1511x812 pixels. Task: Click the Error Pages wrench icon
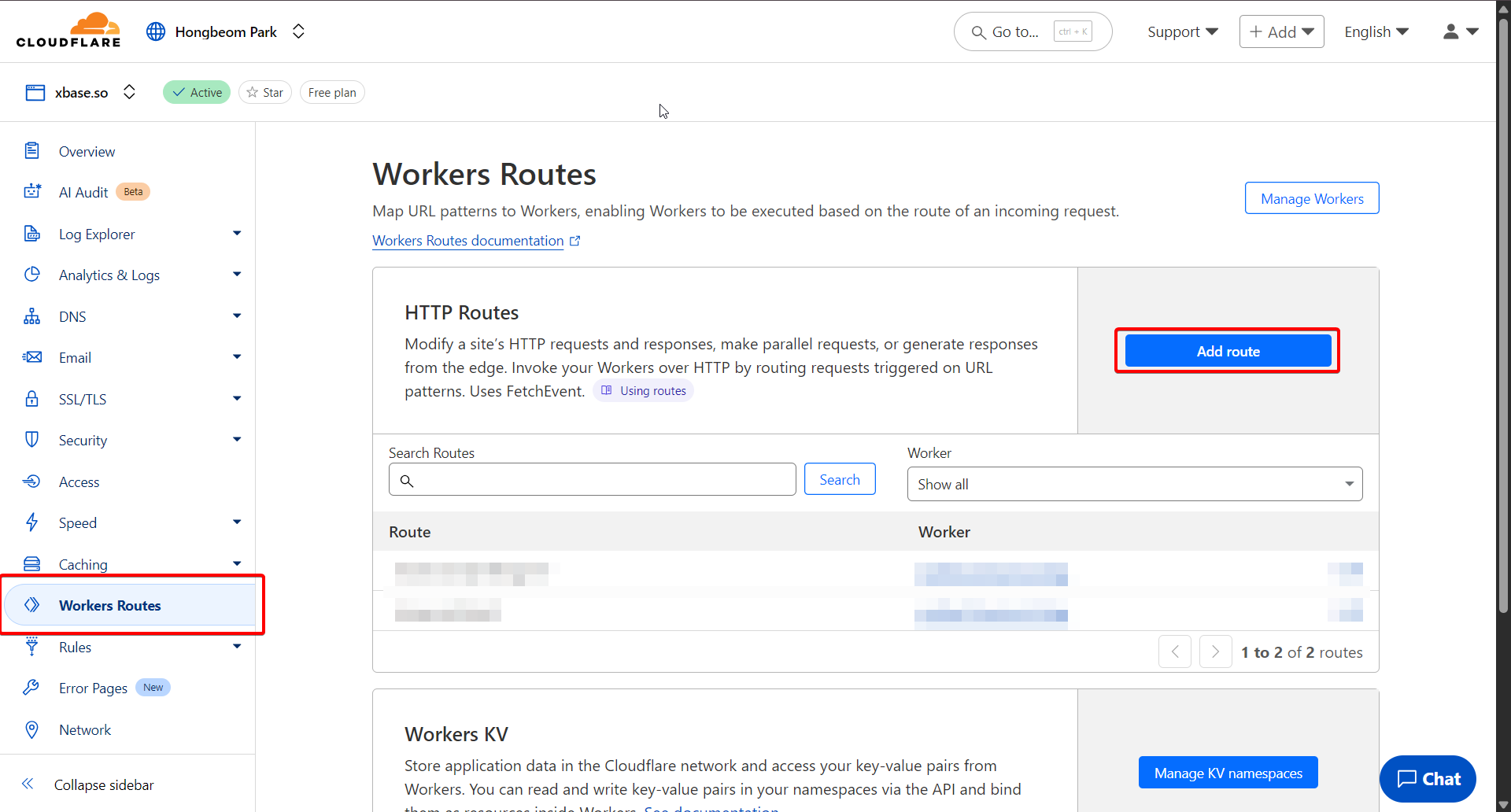(x=32, y=687)
